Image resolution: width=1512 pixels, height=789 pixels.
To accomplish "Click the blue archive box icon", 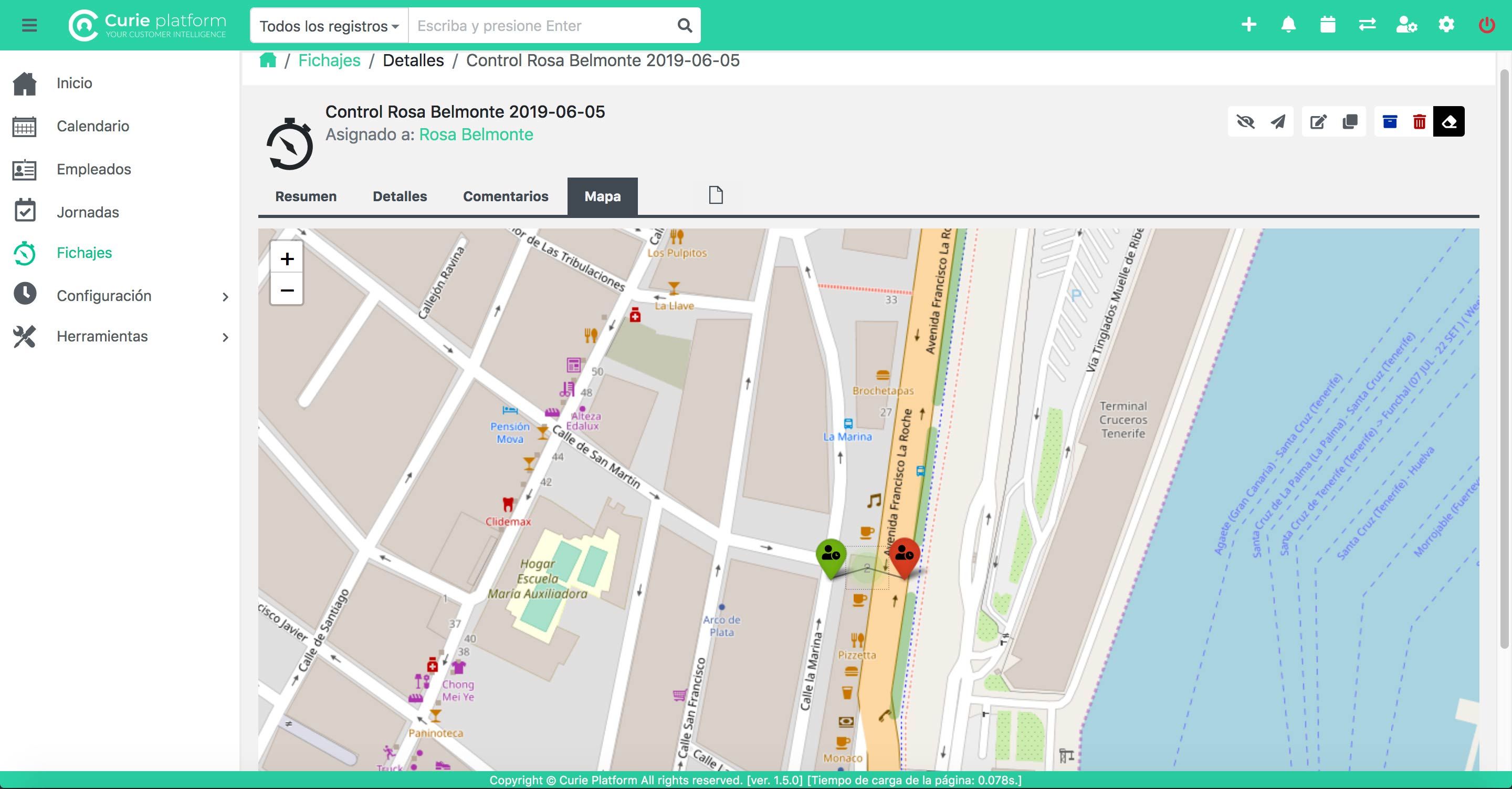I will [x=1389, y=122].
